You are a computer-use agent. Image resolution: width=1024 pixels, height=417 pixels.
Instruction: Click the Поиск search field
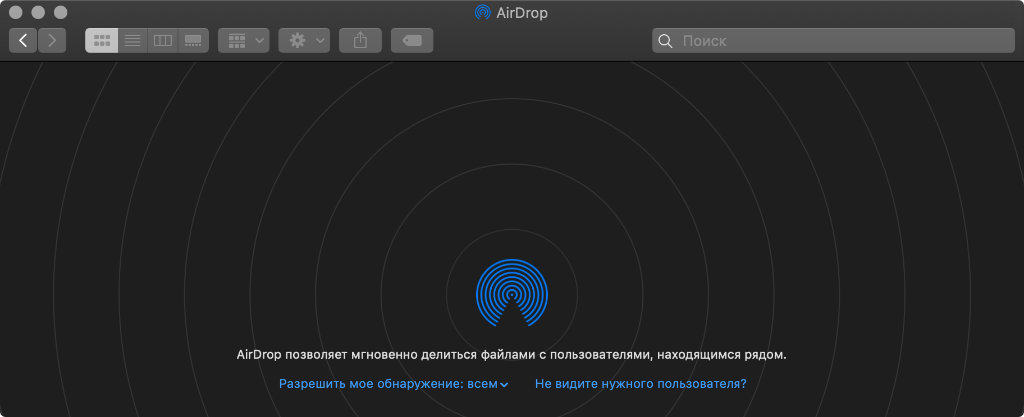pos(833,40)
